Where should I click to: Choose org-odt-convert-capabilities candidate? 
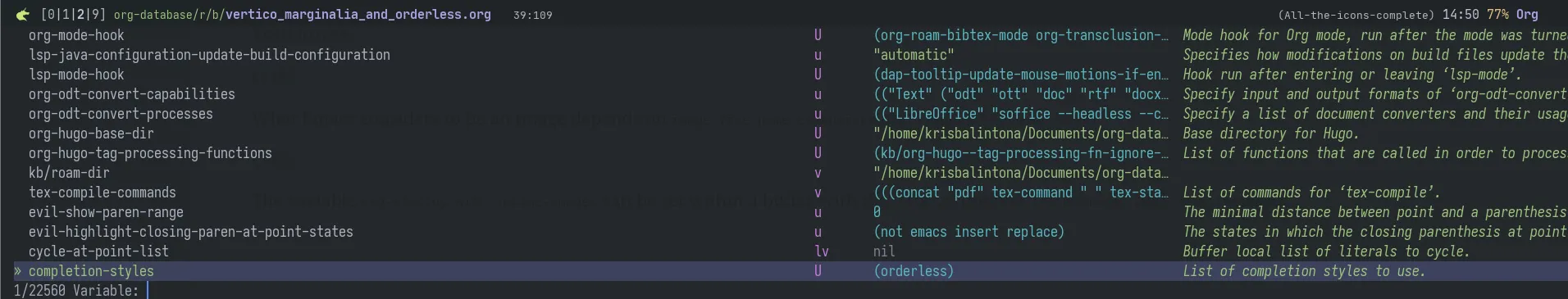tap(132, 94)
